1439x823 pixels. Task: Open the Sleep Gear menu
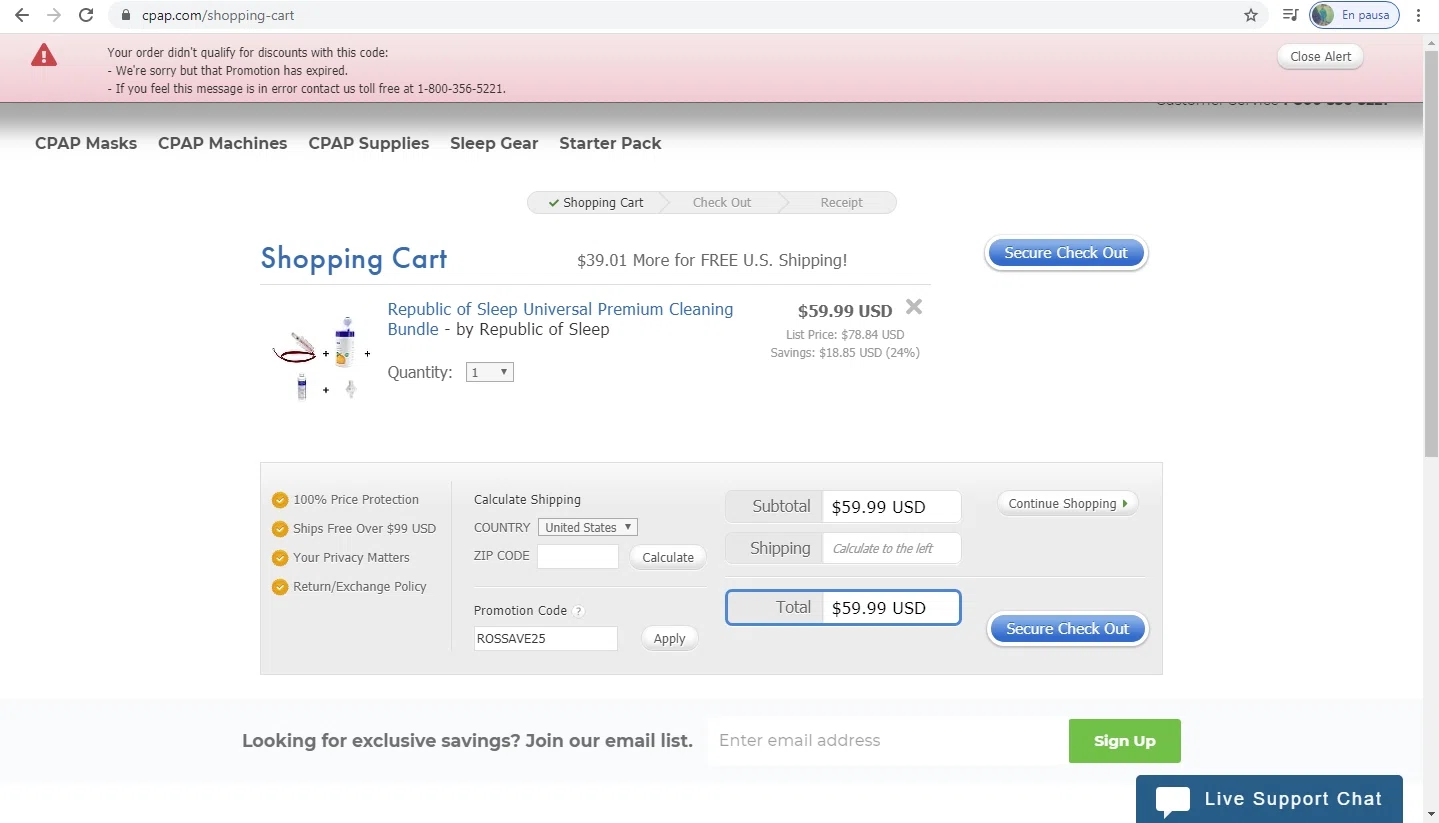pos(494,143)
